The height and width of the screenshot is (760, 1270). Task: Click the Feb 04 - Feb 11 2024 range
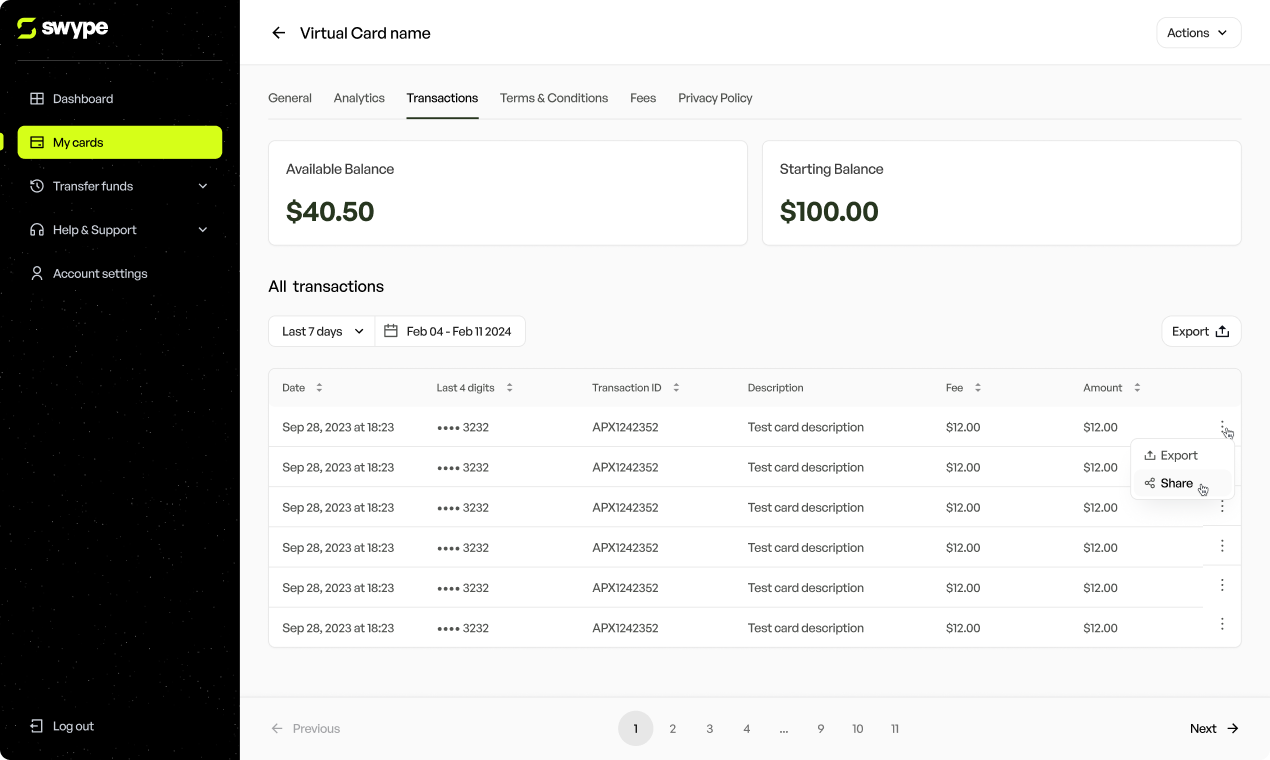459,331
